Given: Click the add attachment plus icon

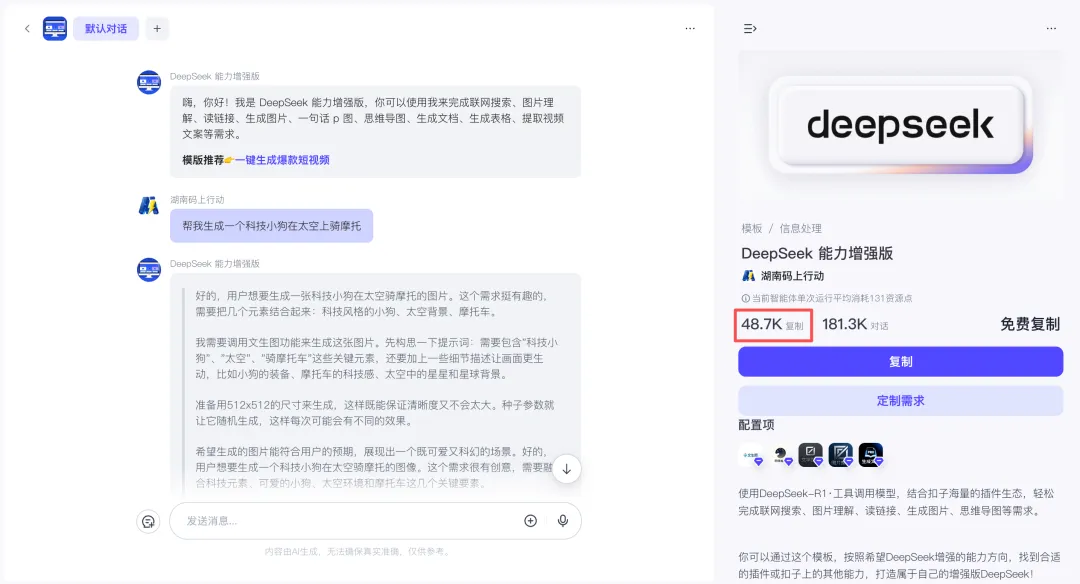Looking at the screenshot, I should (x=530, y=521).
